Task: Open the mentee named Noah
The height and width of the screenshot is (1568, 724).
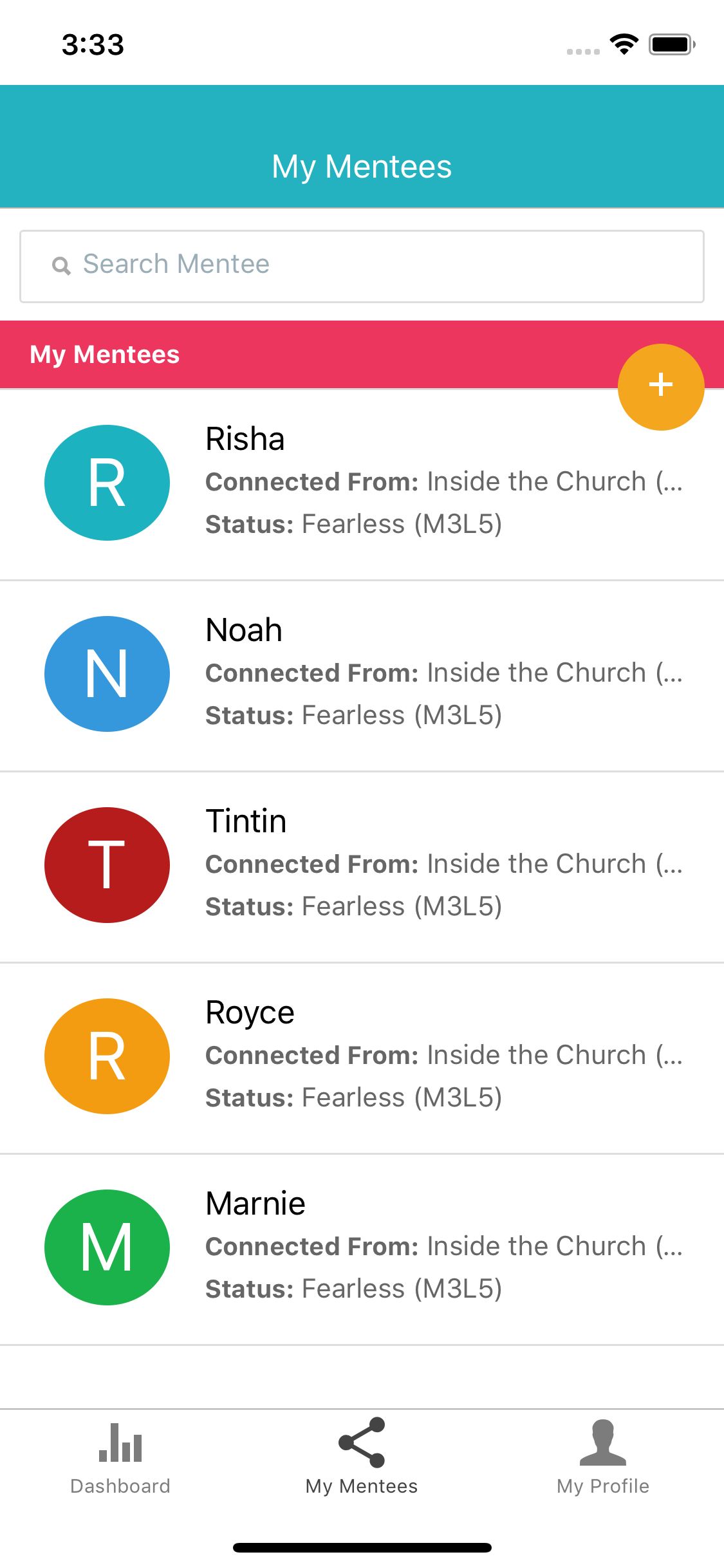Action: [x=244, y=630]
